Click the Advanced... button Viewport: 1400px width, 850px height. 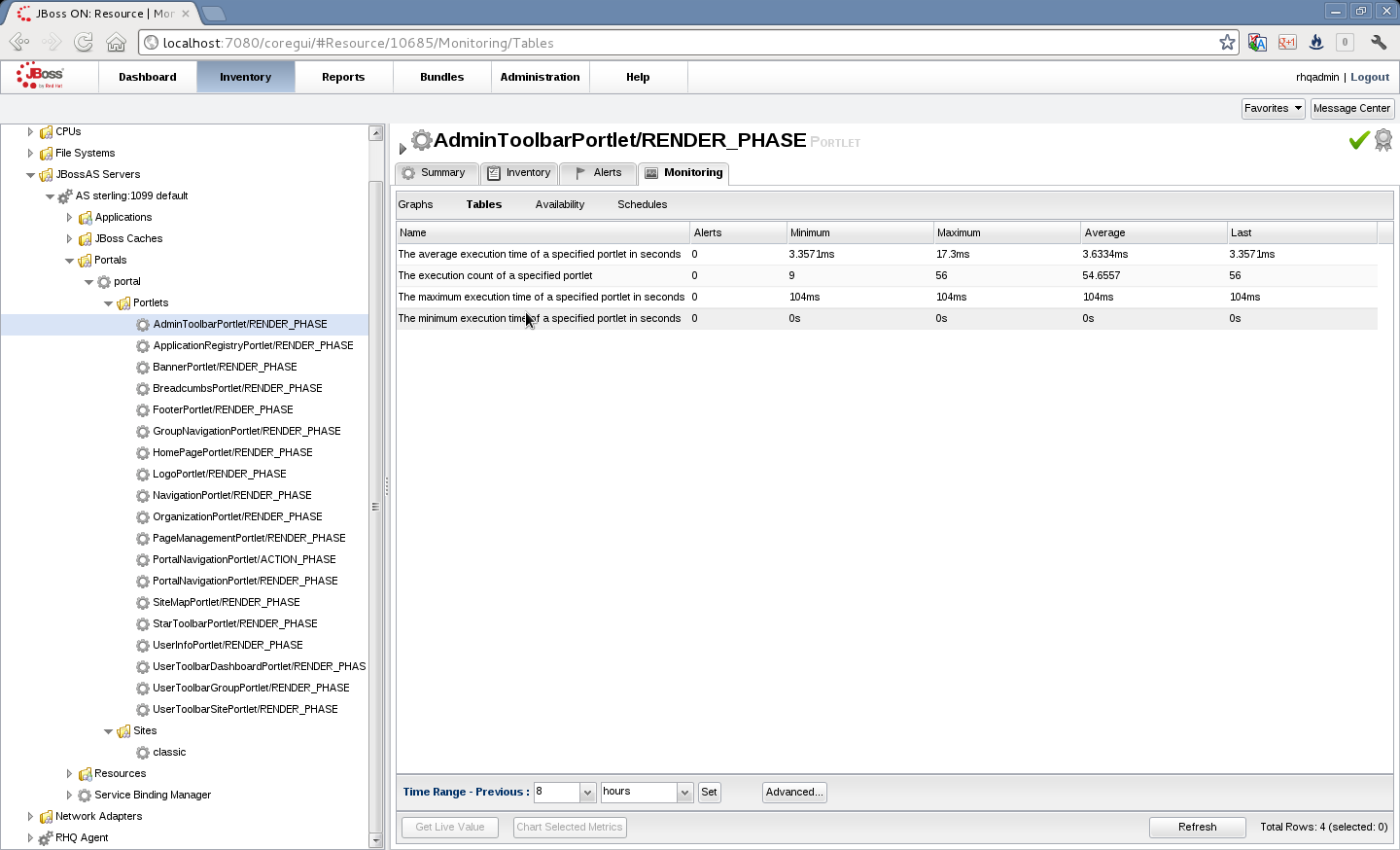coord(794,792)
